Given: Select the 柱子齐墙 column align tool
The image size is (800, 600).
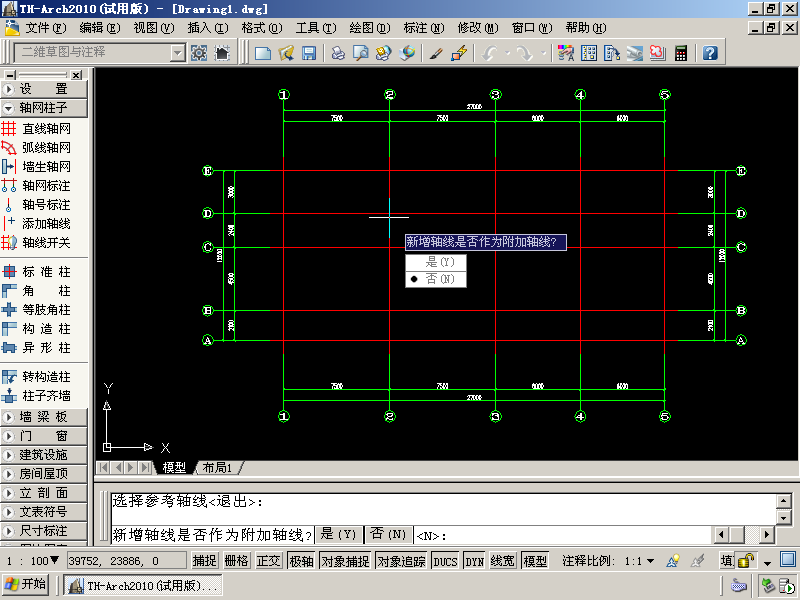Looking at the screenshot, I should [37, 395].
